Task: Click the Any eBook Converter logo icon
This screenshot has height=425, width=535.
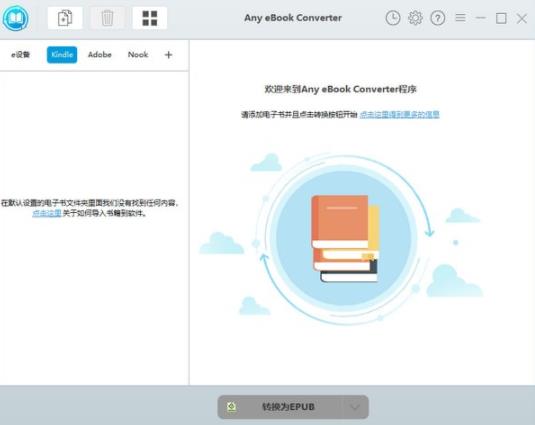Action: coord(15,18)
